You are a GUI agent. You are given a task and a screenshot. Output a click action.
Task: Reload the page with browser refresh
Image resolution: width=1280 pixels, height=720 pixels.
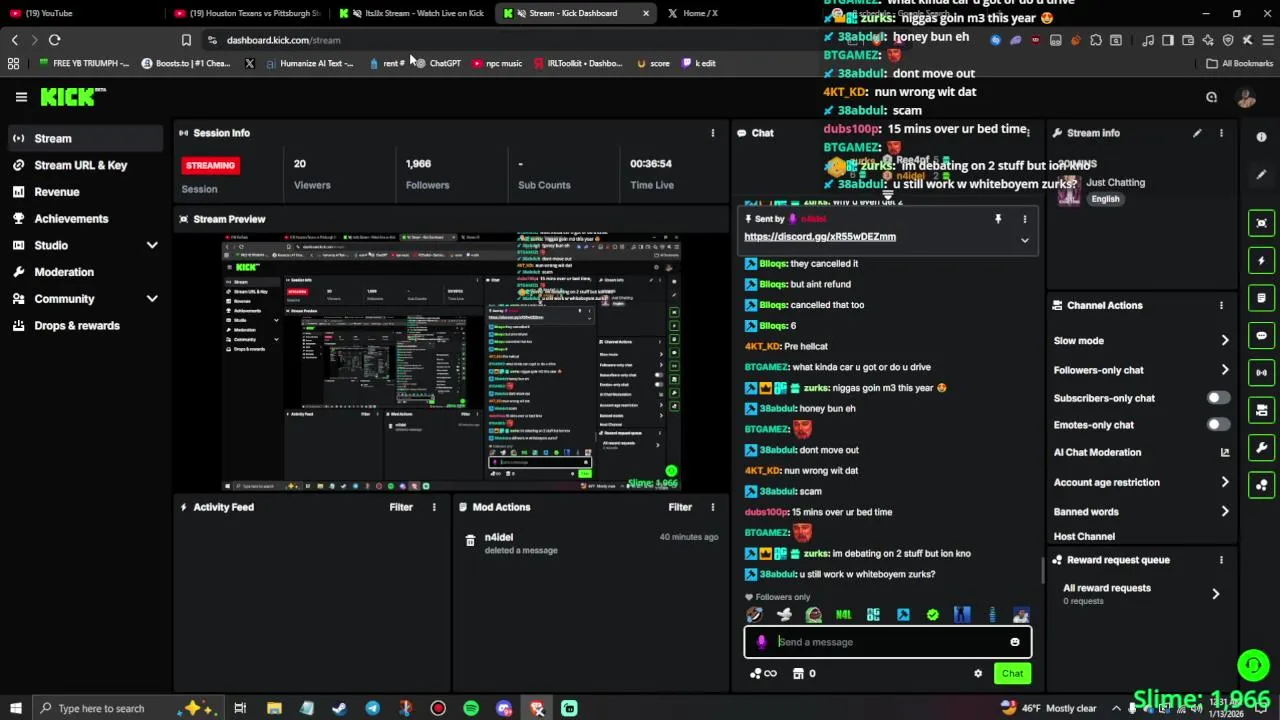tap(54, 40)
